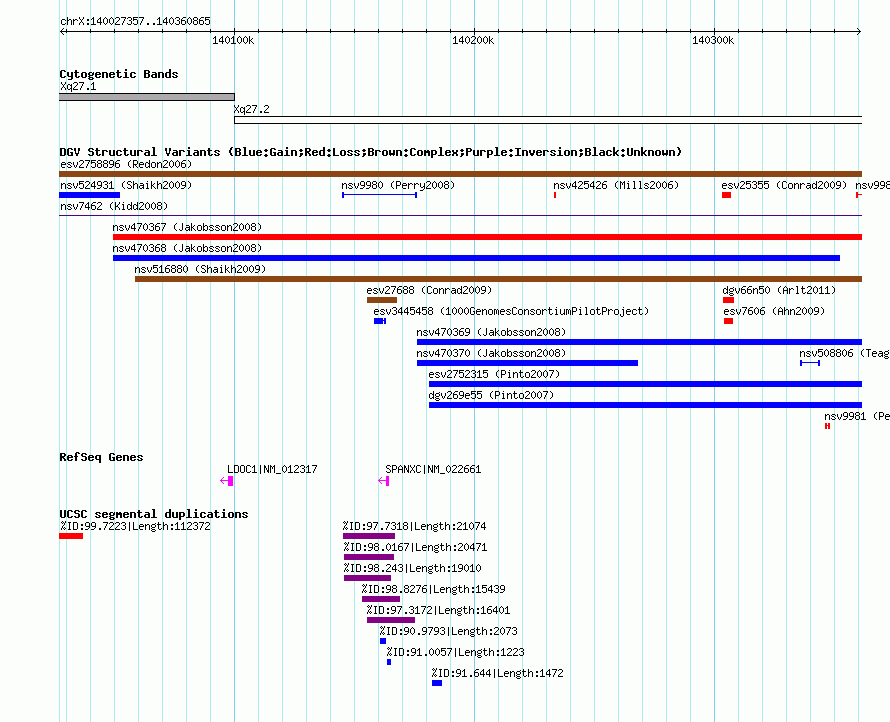This screenshot has height=722, width=890.
Task: Click the dgv66n50 (Arlt2011) red block
Action: pyautogui.click(x=728, y=300)
